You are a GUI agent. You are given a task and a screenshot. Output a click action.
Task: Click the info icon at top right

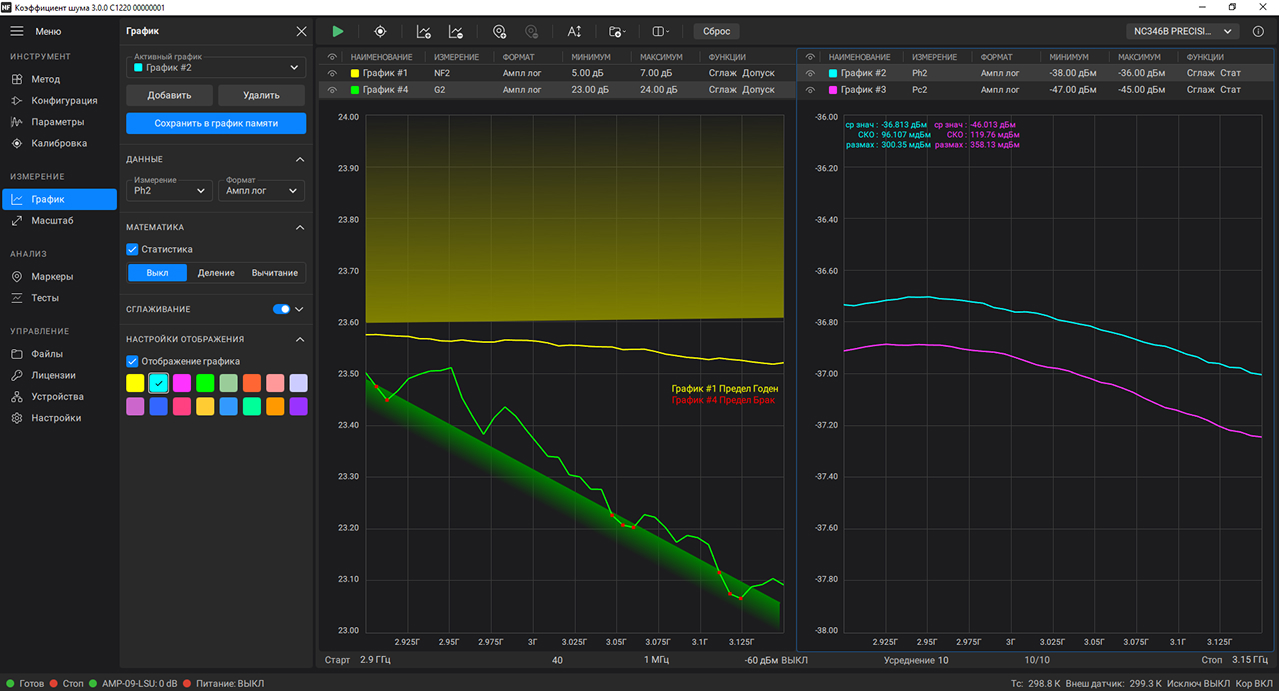[x=1259, y=31]
